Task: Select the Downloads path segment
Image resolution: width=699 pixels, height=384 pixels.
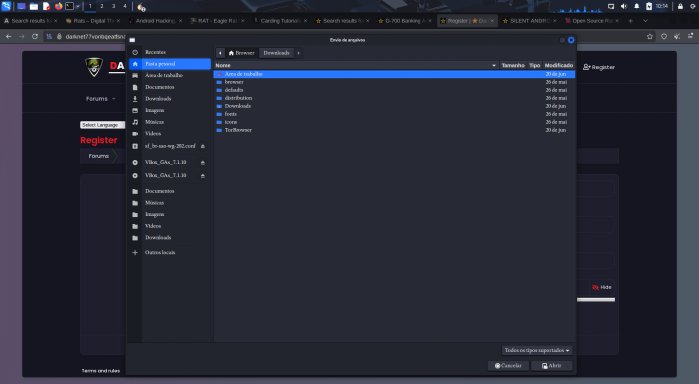Action: click(x=276, y=53)
